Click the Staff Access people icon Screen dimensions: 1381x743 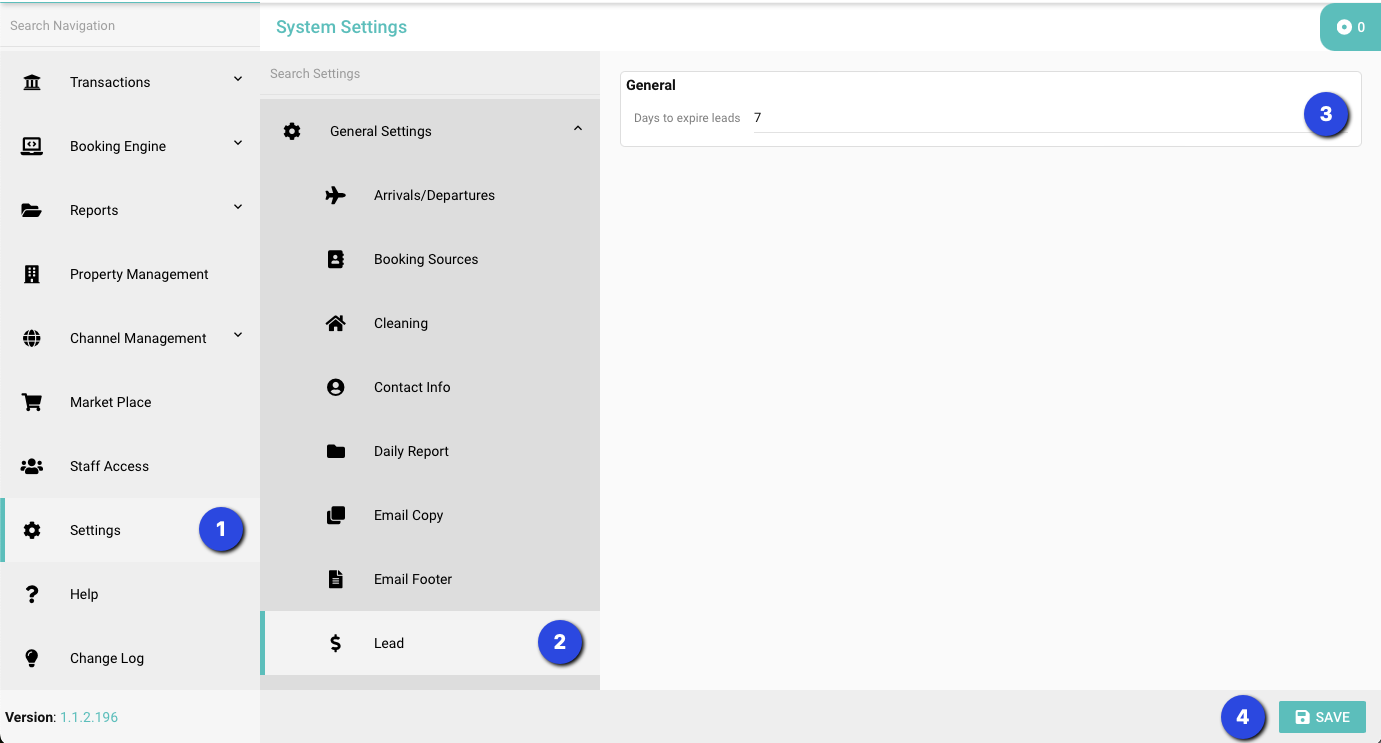pos(32,466)
